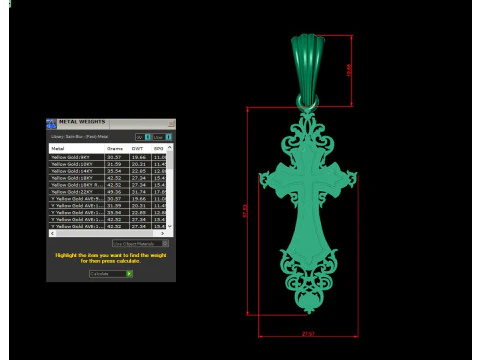Click the 27.57 width dimension label
The height and width of the screenshot is (360, 480).
pos(308,333)
